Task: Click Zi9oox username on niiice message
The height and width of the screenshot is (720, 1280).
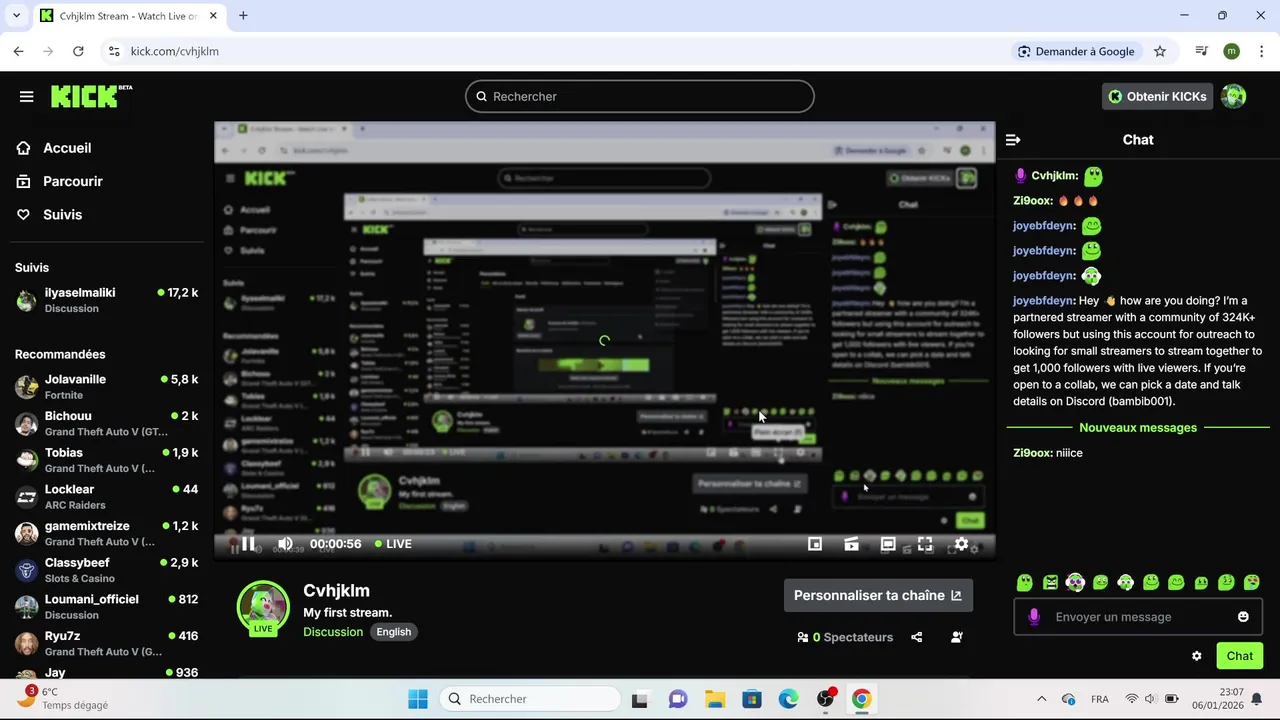Action: click(1032, 453)
